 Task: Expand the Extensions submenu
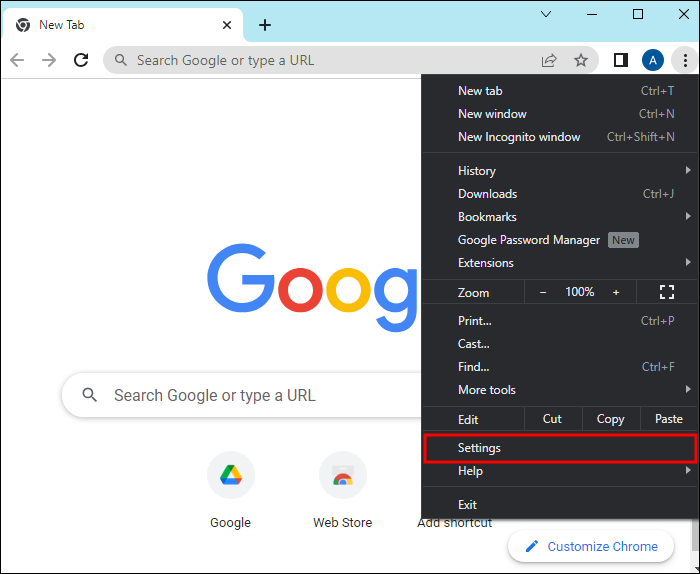click(x=560, y=262)
